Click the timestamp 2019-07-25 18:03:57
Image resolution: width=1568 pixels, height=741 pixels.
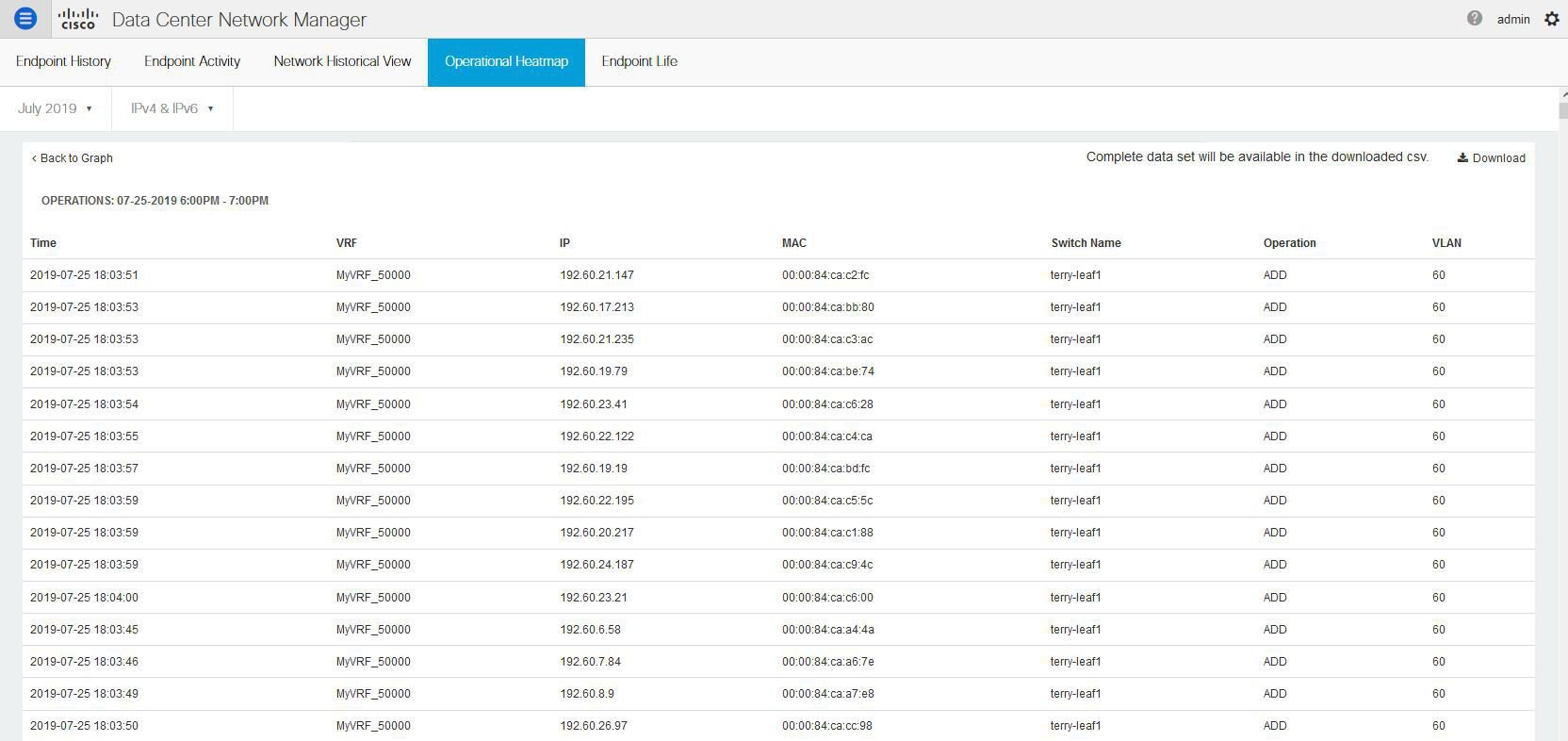(84, 469)
